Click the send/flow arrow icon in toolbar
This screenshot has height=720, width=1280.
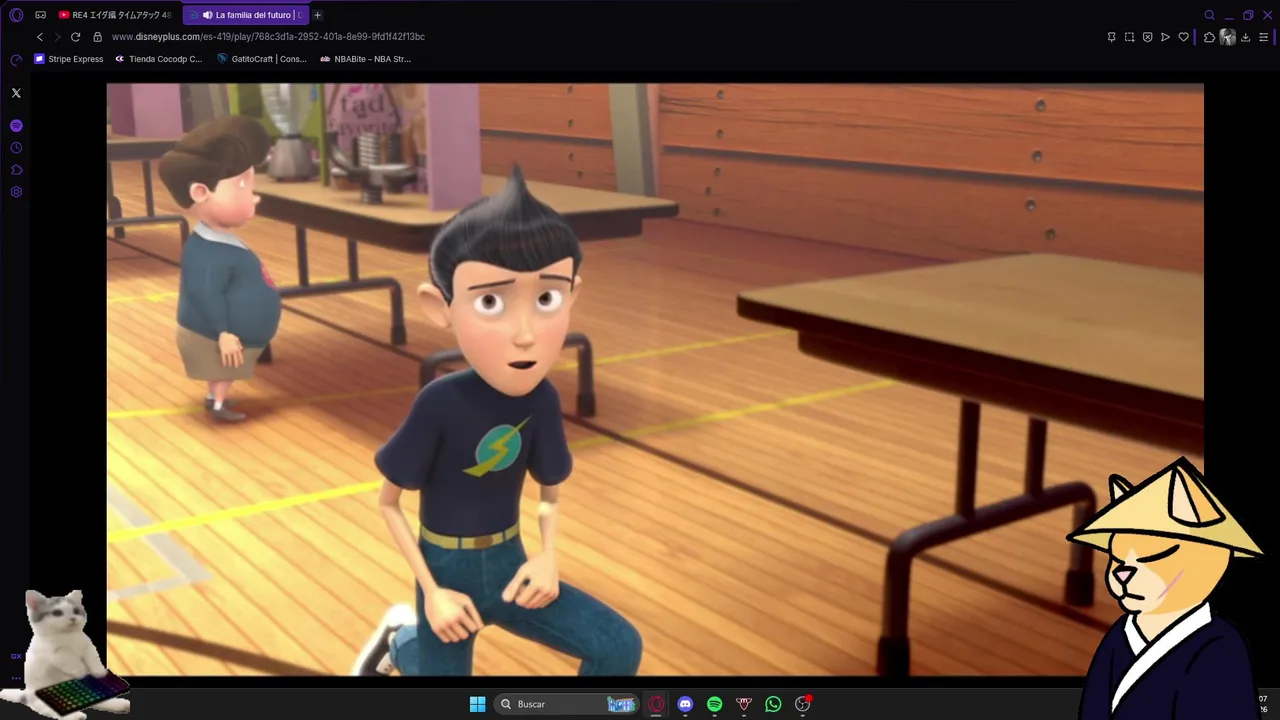1165,37
